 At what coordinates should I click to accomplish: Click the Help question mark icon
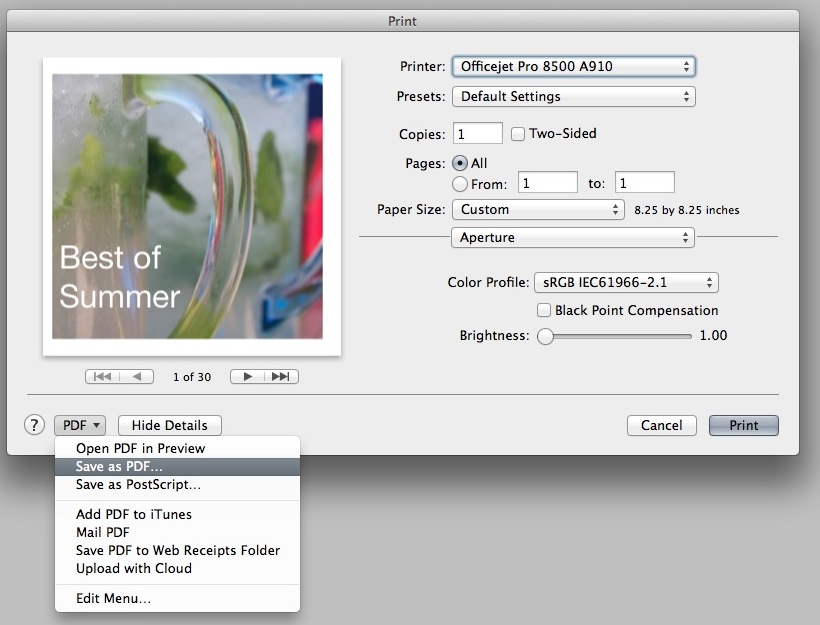pyautogui.click(x=34, y=425)
